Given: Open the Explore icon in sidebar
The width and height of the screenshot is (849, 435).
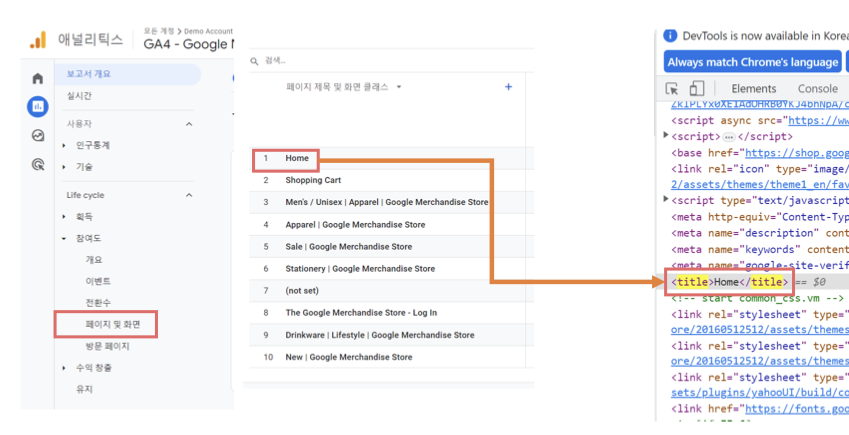Looking at the screenshot, I should 38,135.
